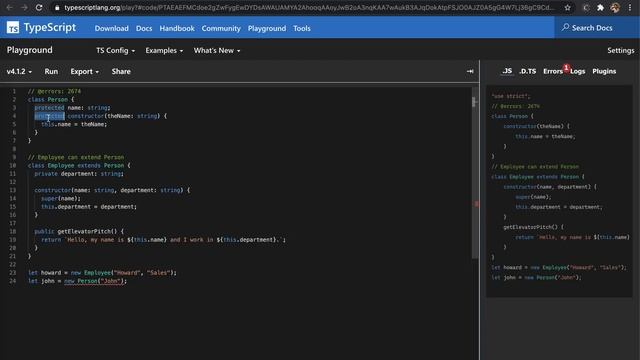This screenshot has height=360, width=640.
Task: Focus the Search Docs input field
Action: pyautogui.click(x=597, y=28)
